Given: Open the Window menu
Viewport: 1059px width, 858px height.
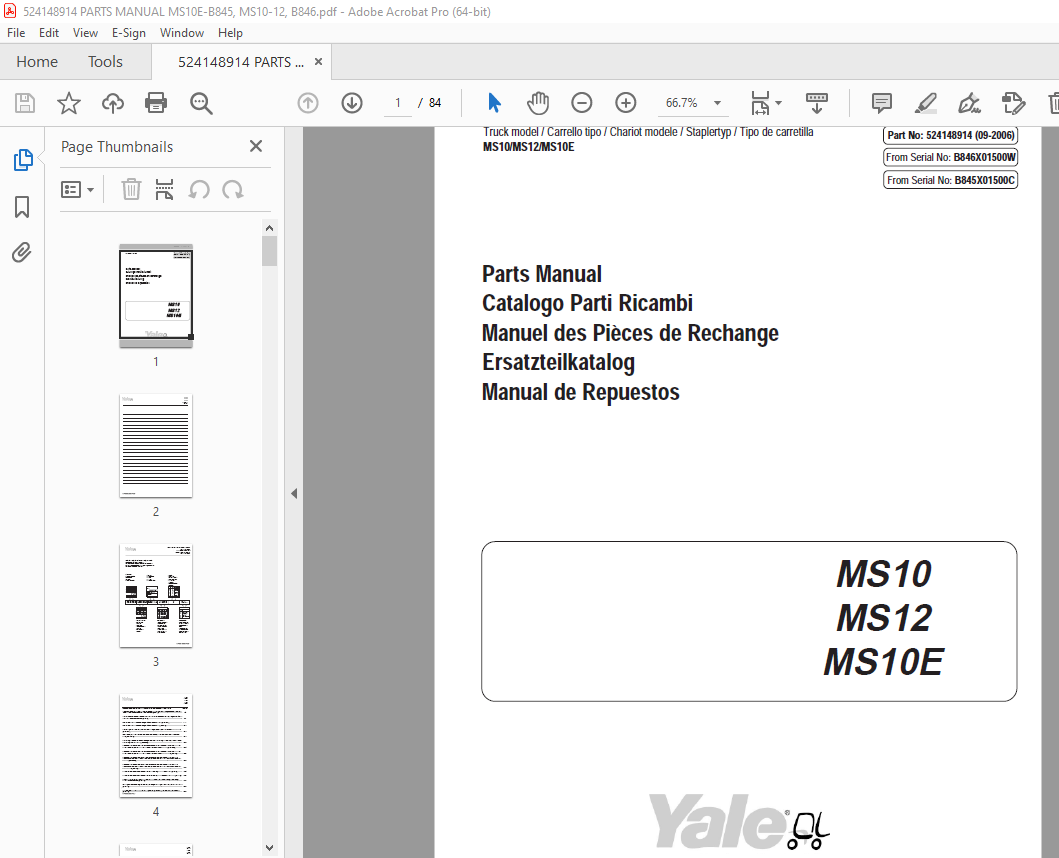Looking at the screenshot, I should click(182, 32).
